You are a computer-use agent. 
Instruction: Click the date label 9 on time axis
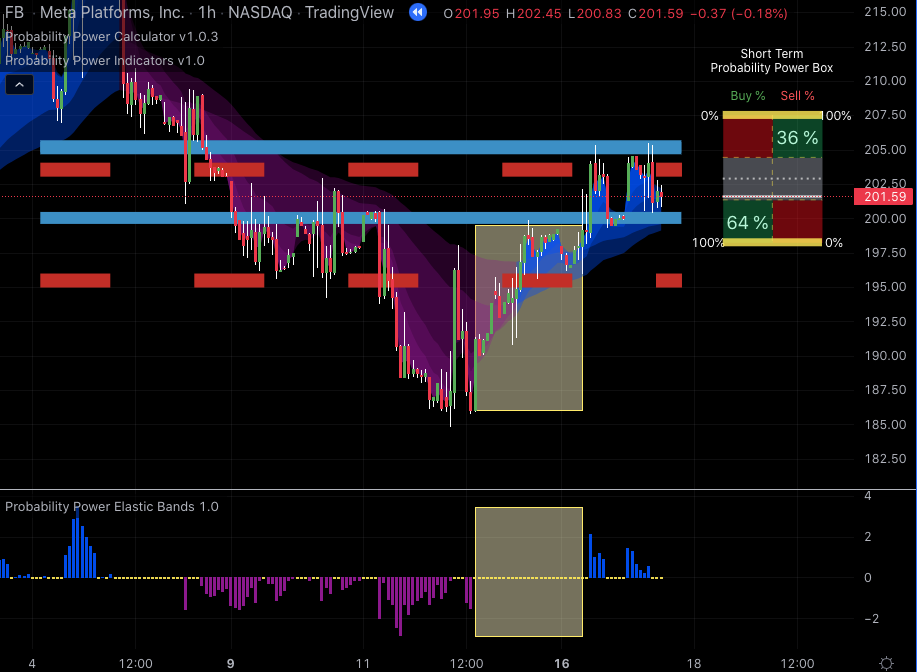coord(231,662)
